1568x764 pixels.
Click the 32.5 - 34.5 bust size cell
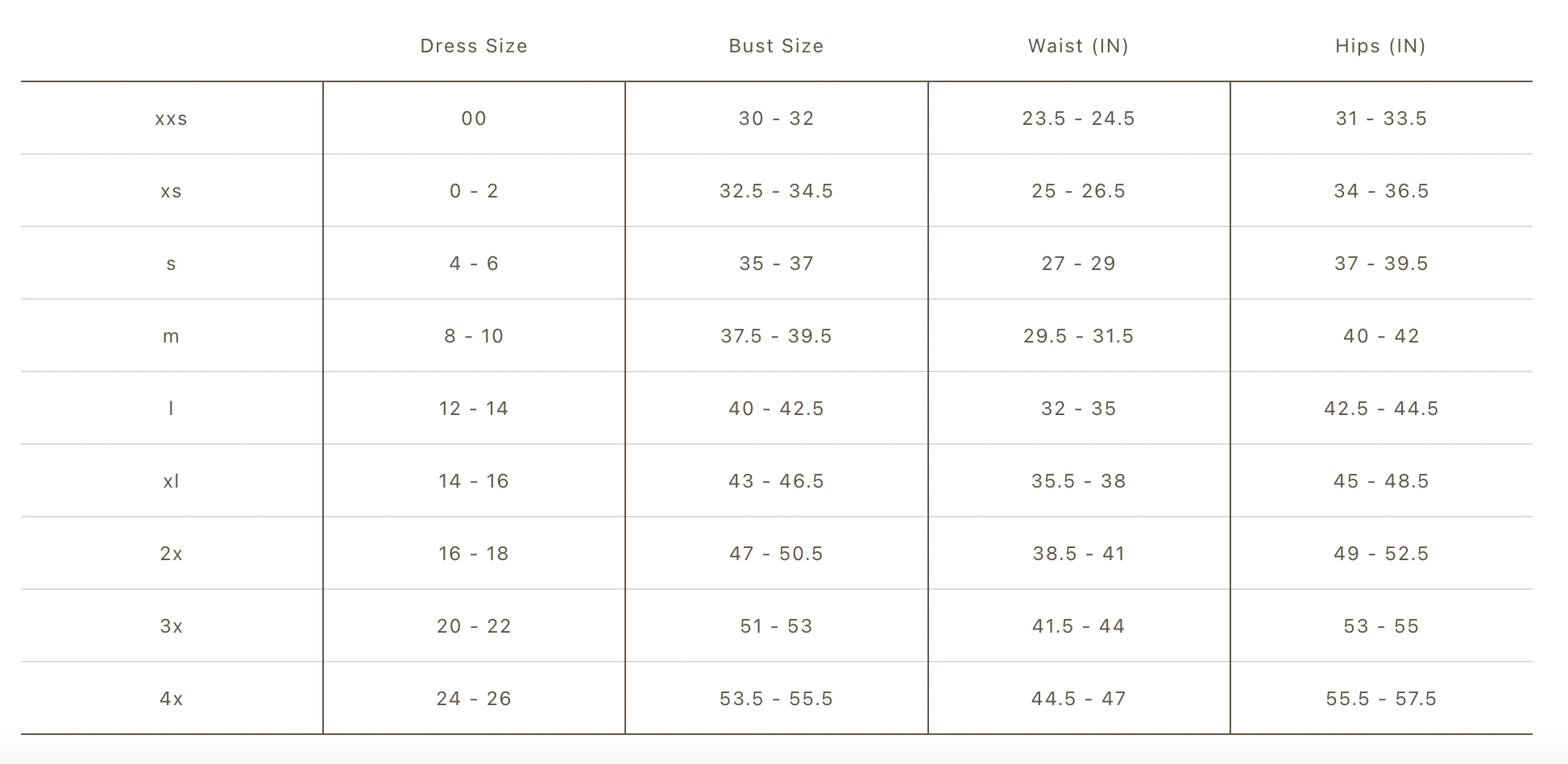(776, 191)
